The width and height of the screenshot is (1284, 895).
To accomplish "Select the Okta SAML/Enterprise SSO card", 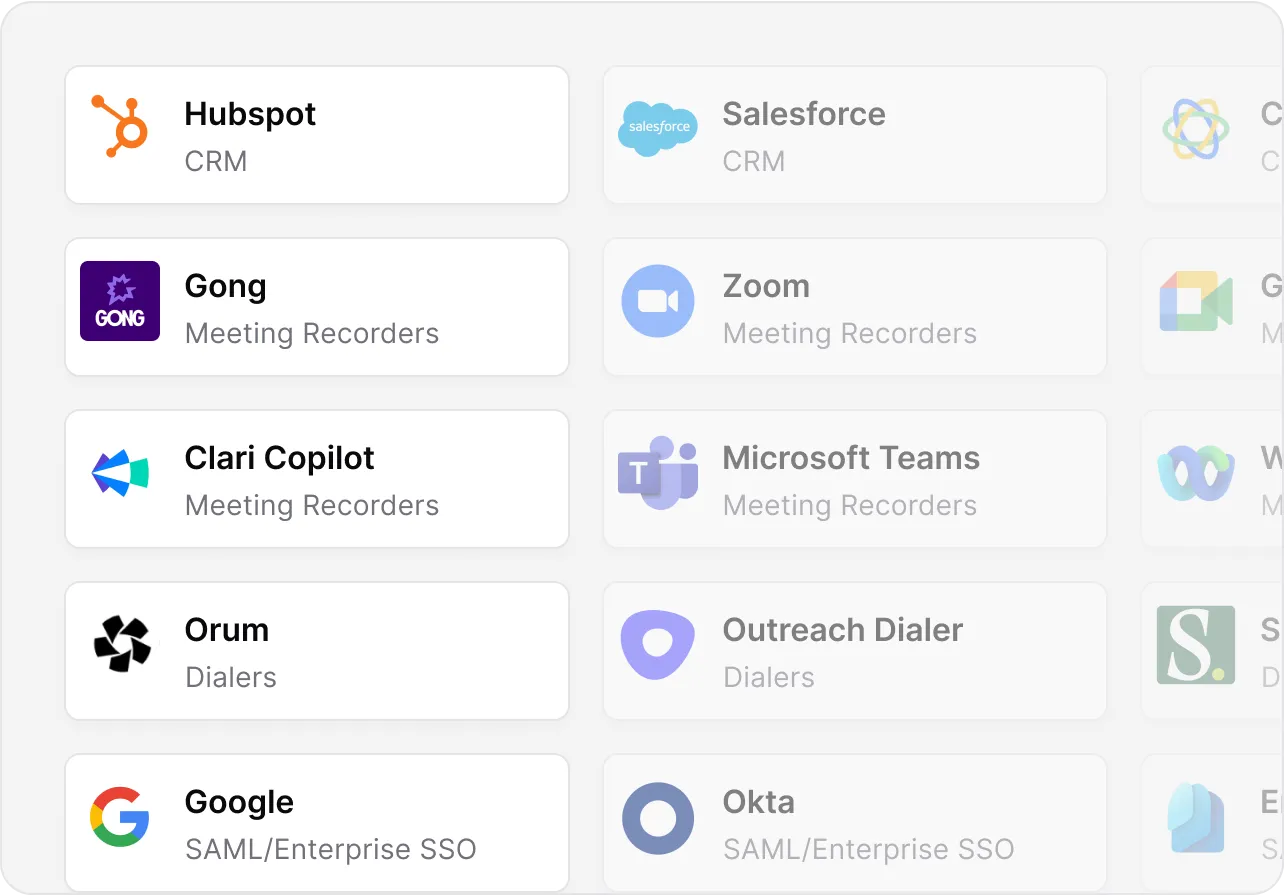I will [x=855, y=823].
